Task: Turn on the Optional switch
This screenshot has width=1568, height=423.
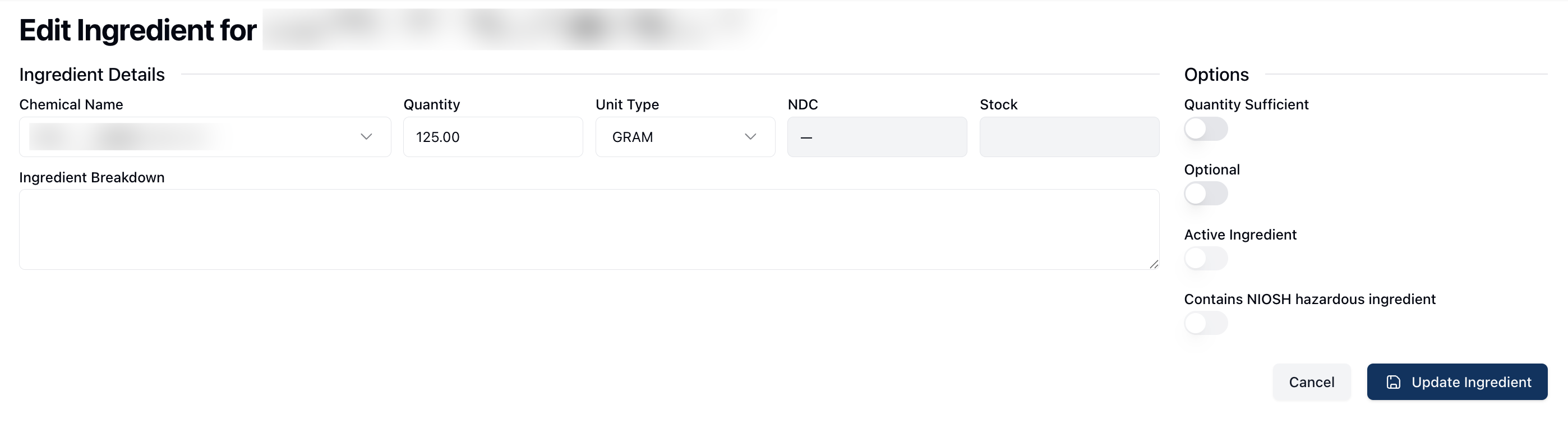Action: [1205, 194]
